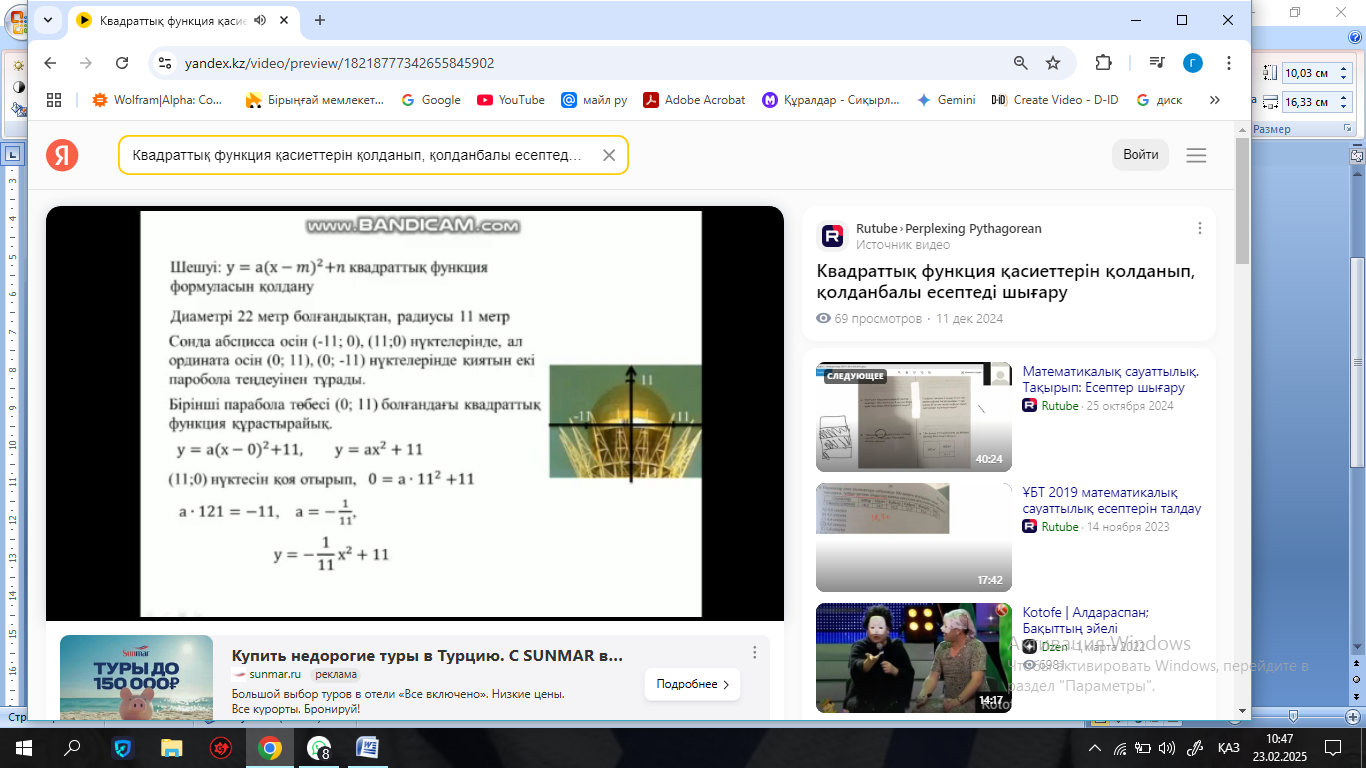Viewport: 1366px width, 768px height.
Task: Mute the tab via speaker icon
Action: tap(261, 20)
